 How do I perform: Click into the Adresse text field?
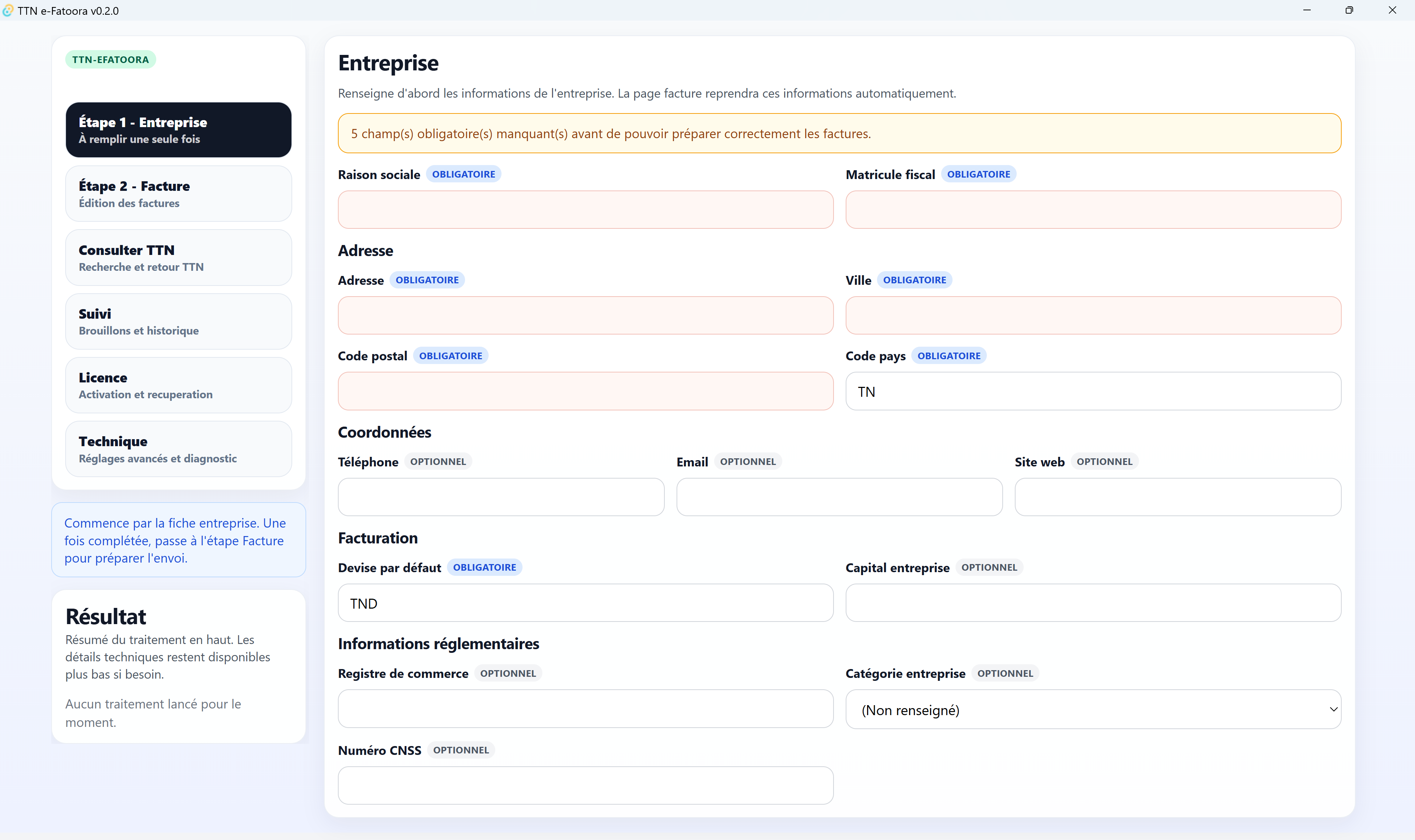[585, 316]
